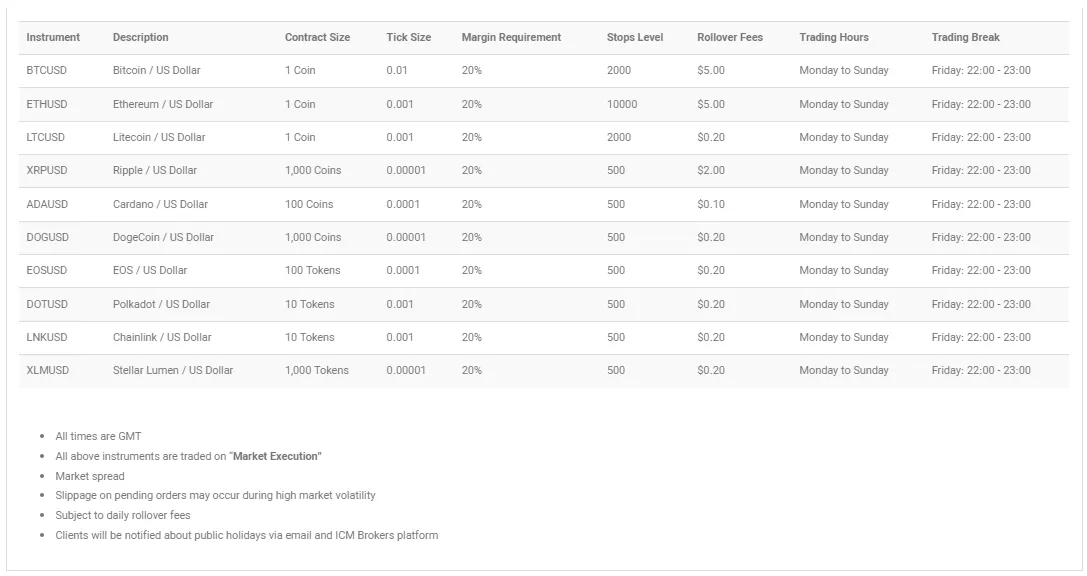Click the DOTUSD instrument cell

coord(47,304)
